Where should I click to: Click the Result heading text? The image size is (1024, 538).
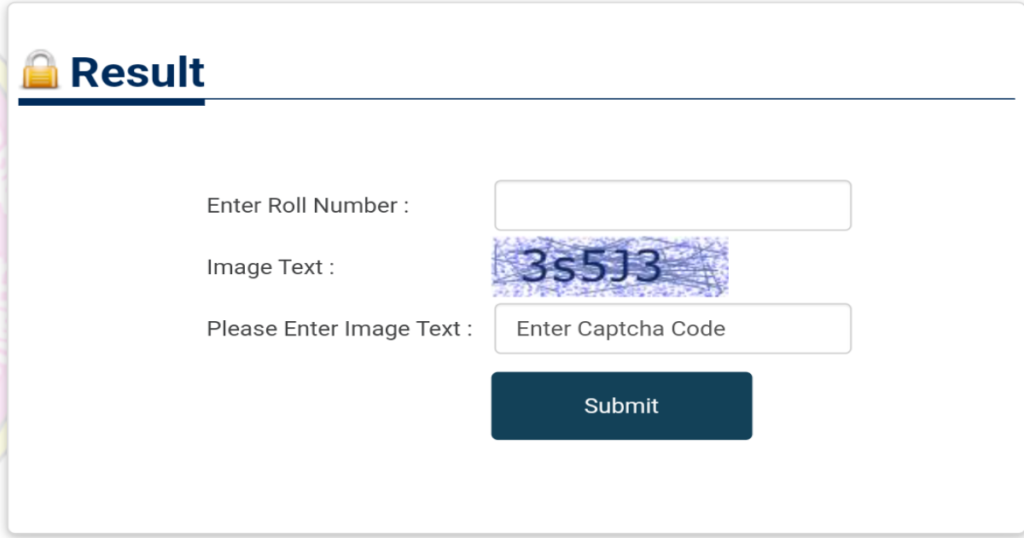[137, 72]
